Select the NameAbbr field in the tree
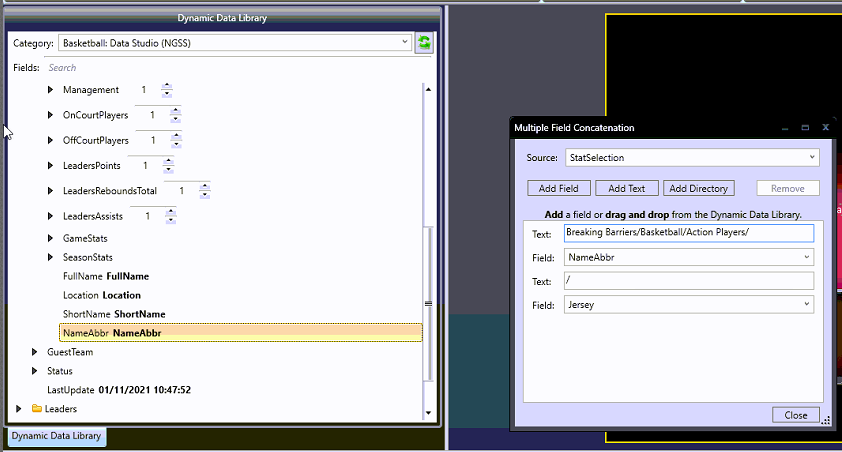Image resolution: width=842 pixels, height=452 pixels. (x=111, y=333)
